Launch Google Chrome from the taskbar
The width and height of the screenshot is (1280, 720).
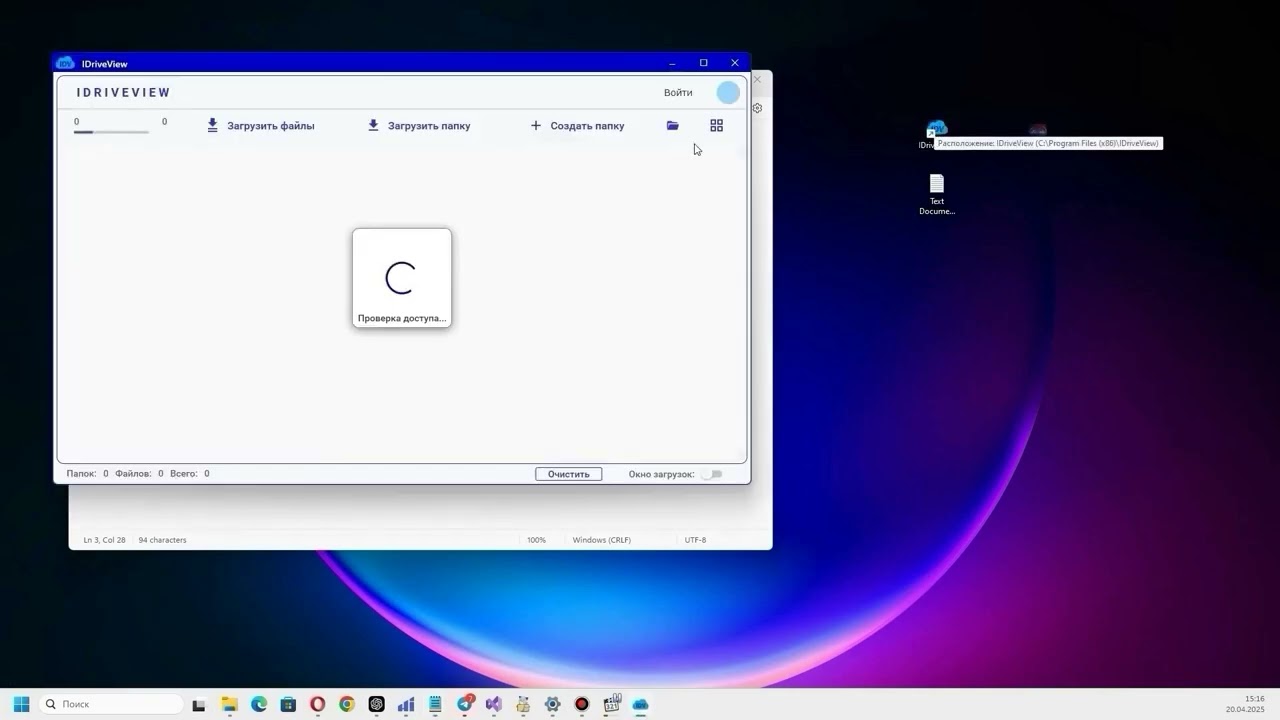click(x=346, y=704)
